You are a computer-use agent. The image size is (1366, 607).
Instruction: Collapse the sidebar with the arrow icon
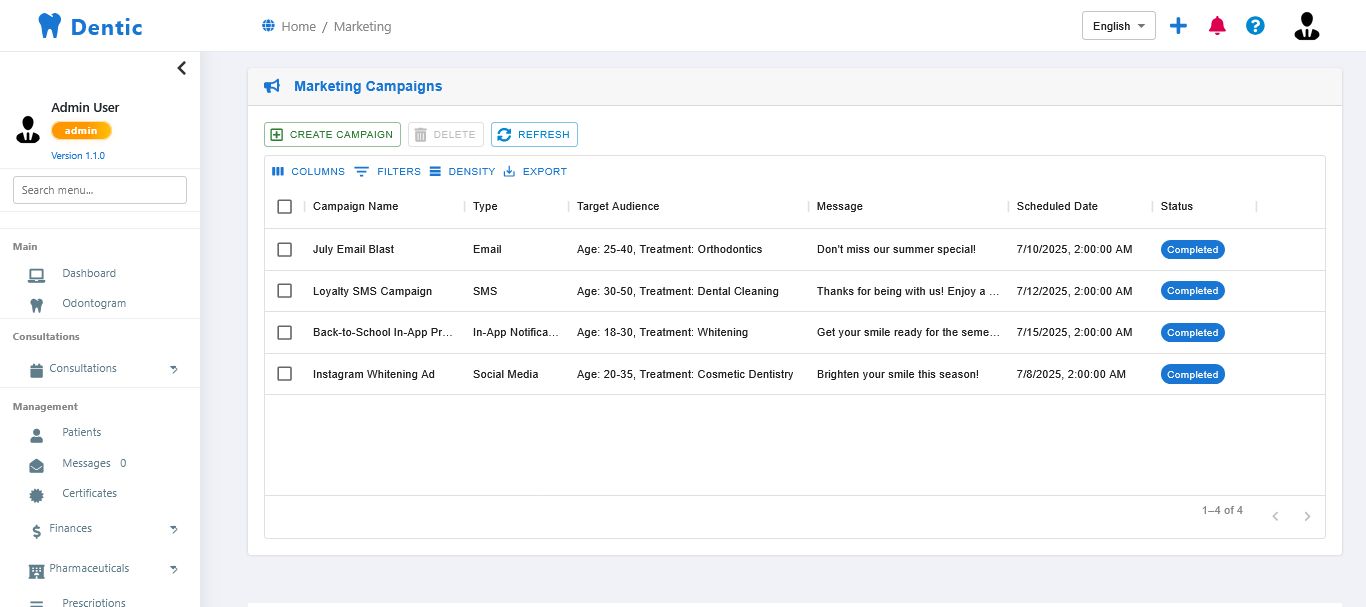click(181, 68)
